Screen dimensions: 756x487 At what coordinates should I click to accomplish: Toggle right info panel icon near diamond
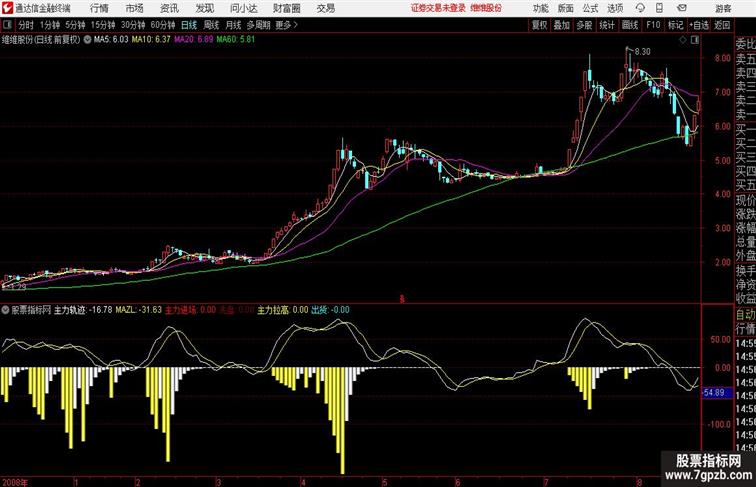click(695, 40)
